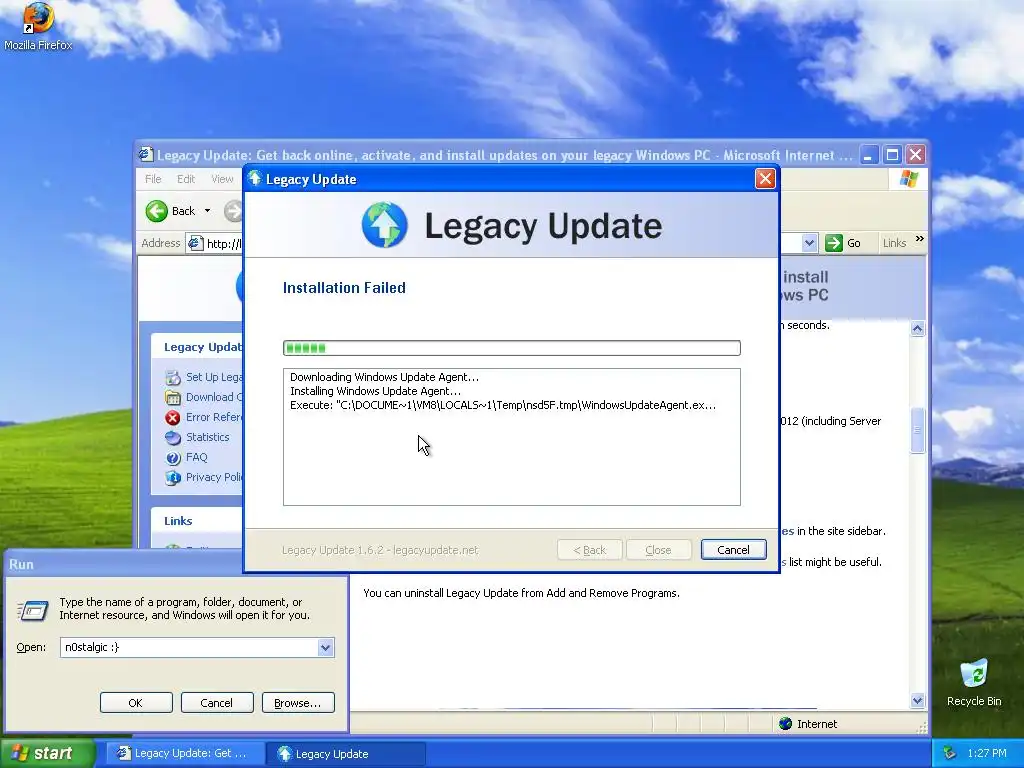Screen dimensions: 1024x768
Task: Click the Privacy Policy sidebar icon
Action: click(172, 477)
